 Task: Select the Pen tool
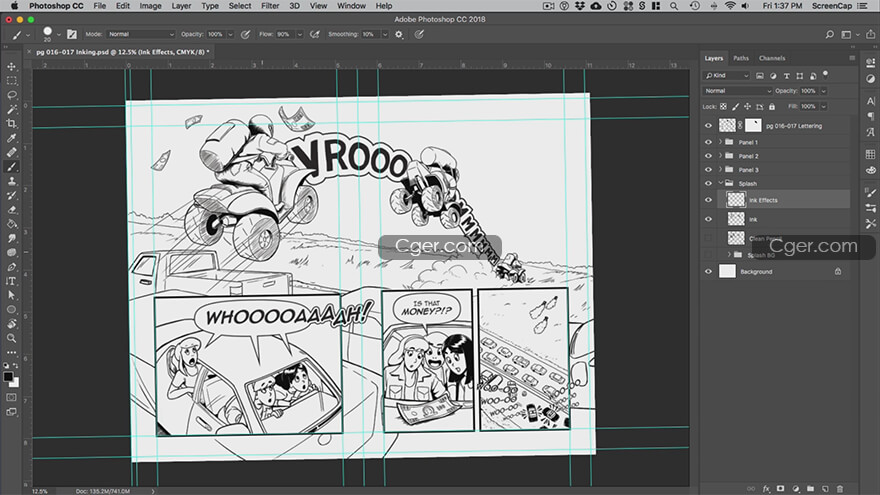coord(11,267)
